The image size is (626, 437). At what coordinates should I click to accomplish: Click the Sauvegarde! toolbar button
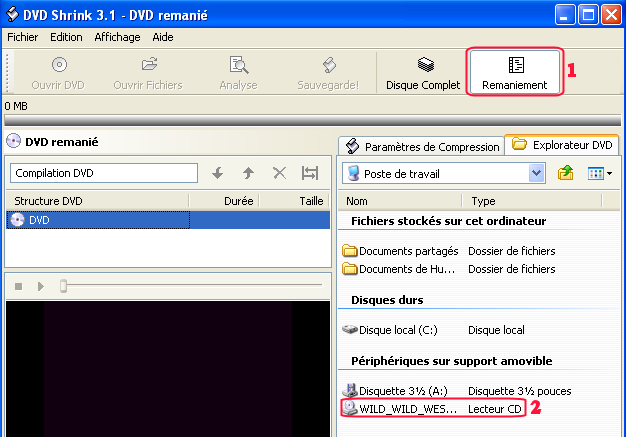(x=328, y=73)
